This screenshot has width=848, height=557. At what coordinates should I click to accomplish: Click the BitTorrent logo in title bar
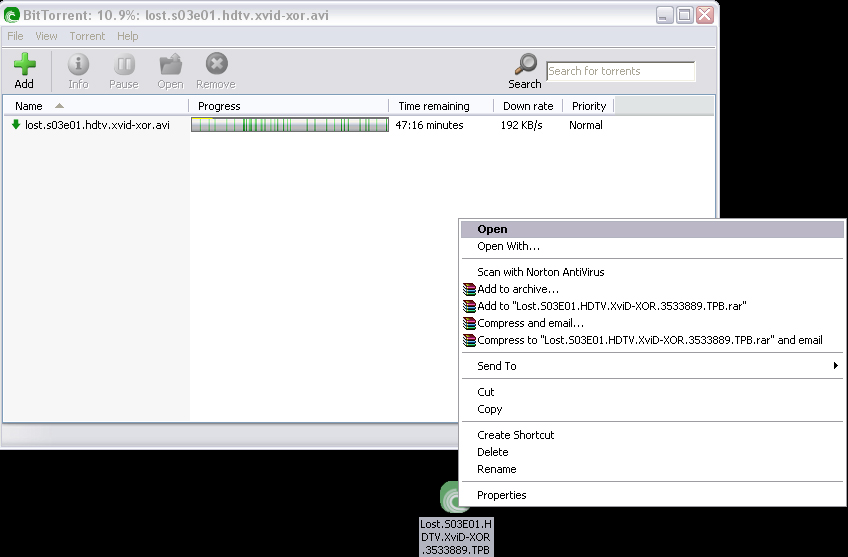point(11,15)
